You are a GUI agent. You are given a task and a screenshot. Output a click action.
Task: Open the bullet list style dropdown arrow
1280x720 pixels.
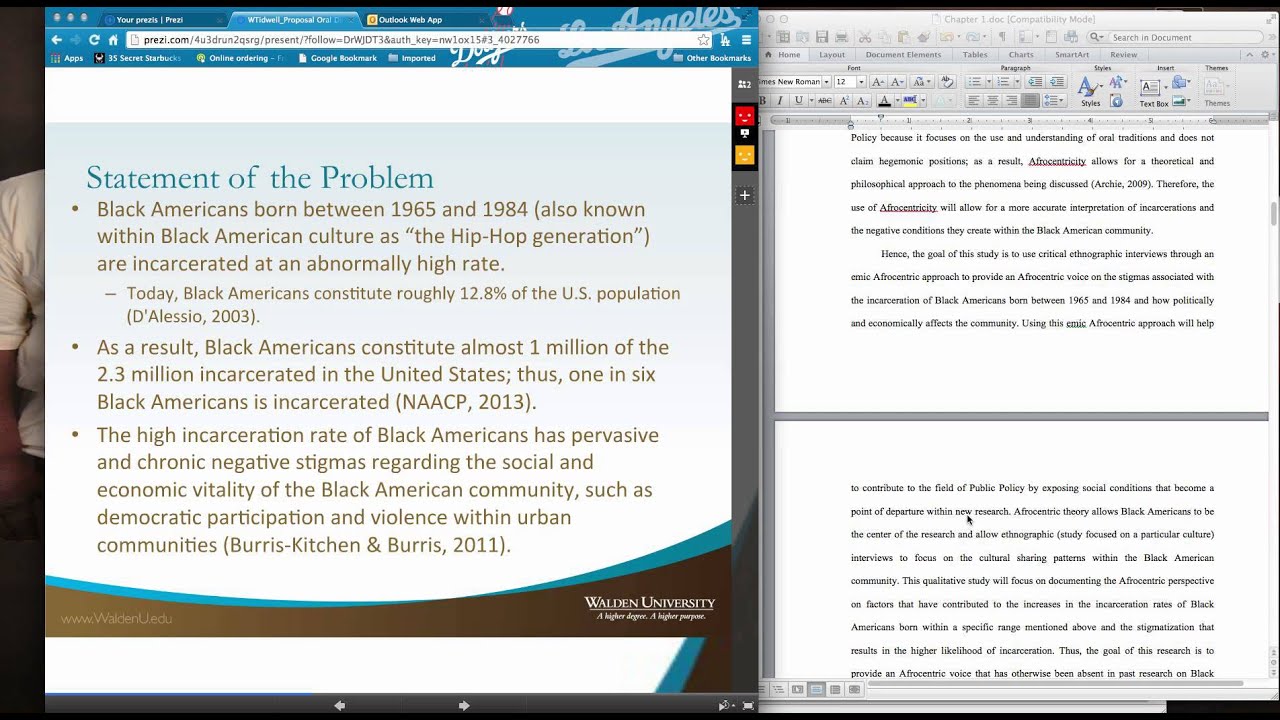pyautogui.click(x=988, y=82)
